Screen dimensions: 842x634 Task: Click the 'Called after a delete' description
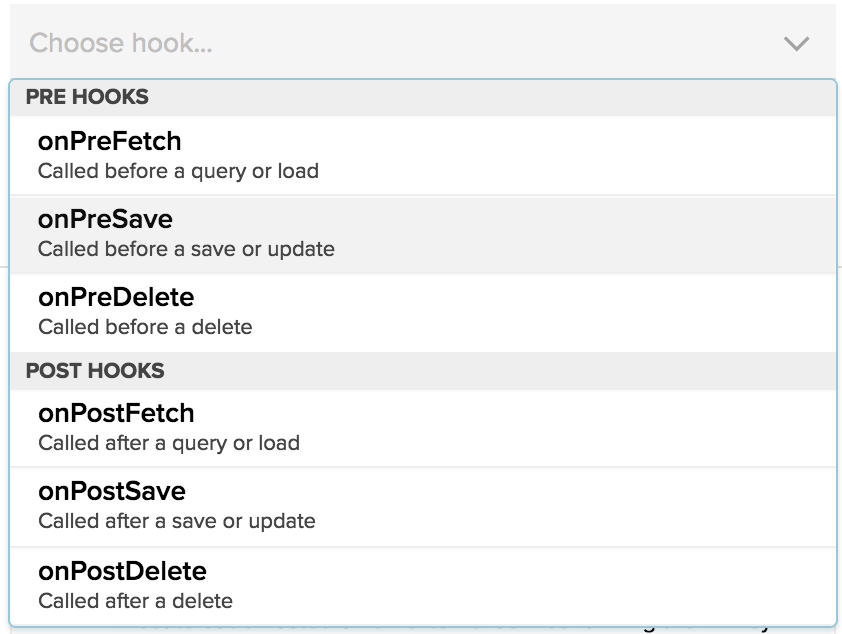pyautogui.click(x=135, y=601)
